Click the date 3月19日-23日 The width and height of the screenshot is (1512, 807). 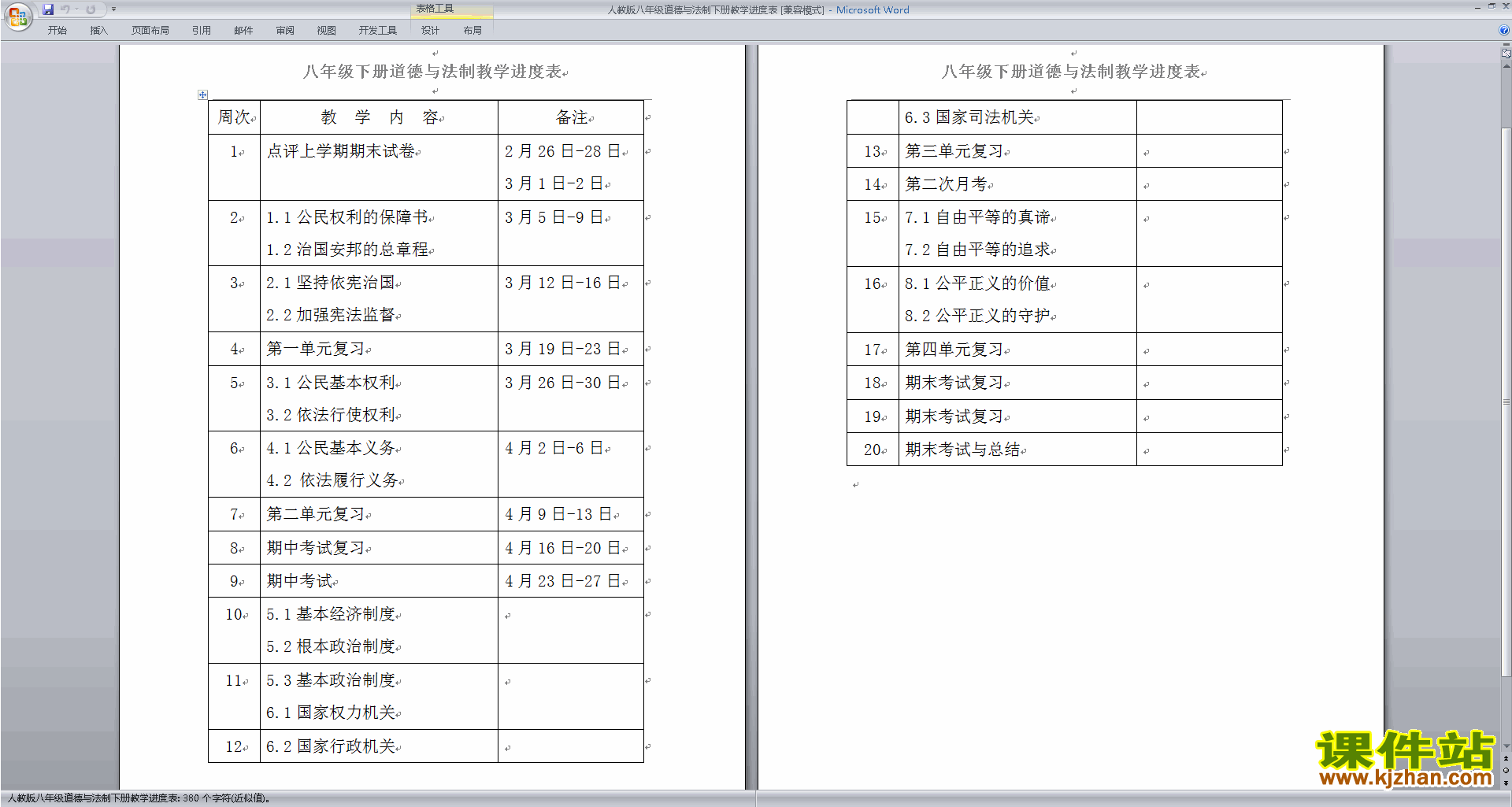(564, 349)
